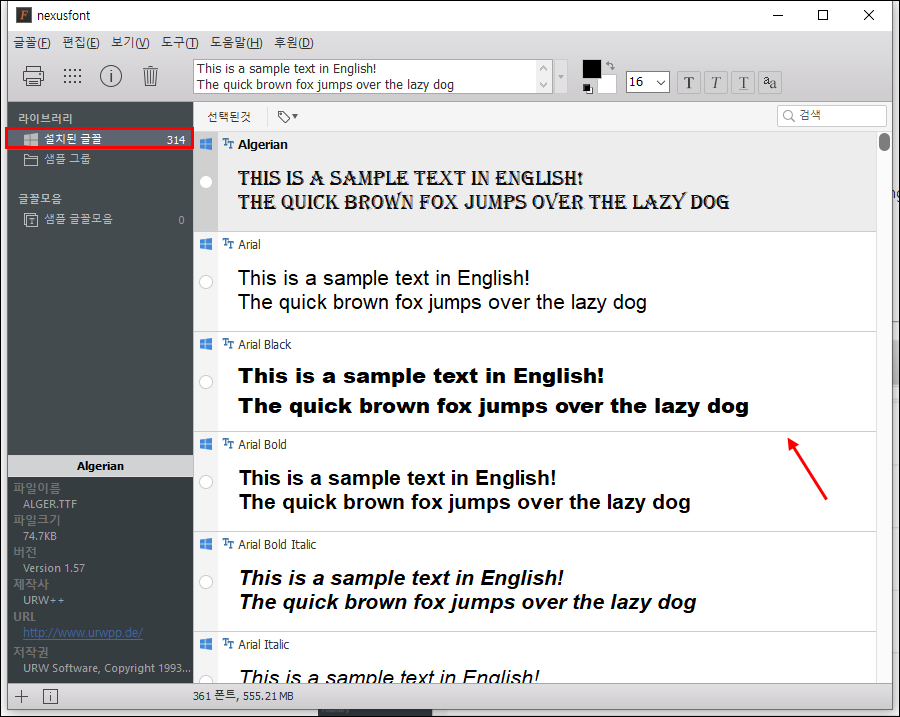This screenshot has height=717, width=900.
Task: Open the grid view dots icon
Action: click(72, 76)
